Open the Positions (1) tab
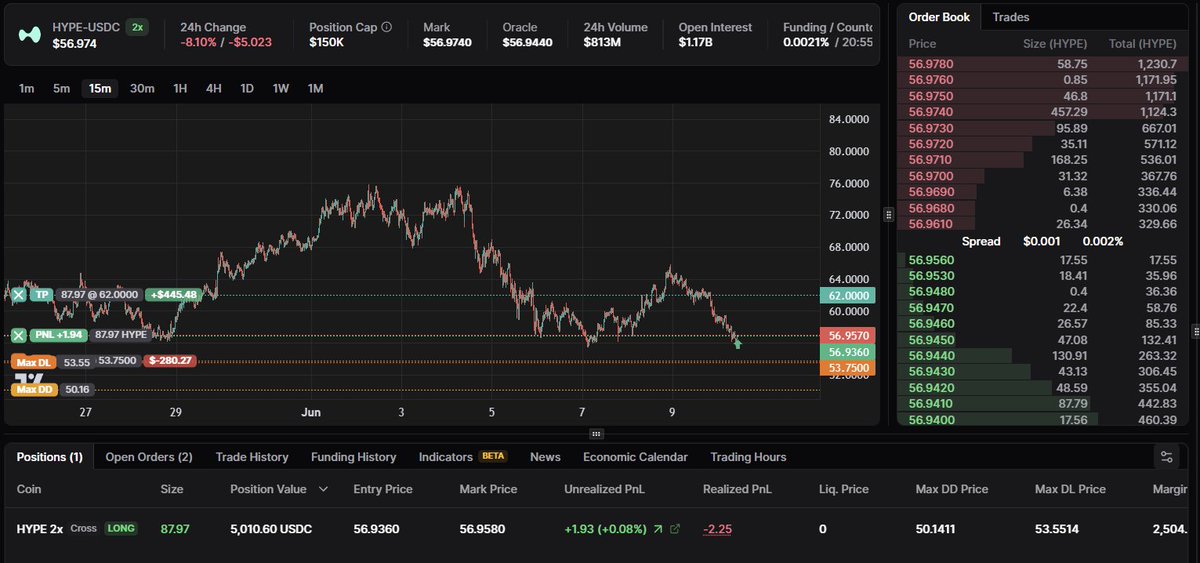Image resolution: width=1200 pixels, height=563 pixels. (49, 457)
